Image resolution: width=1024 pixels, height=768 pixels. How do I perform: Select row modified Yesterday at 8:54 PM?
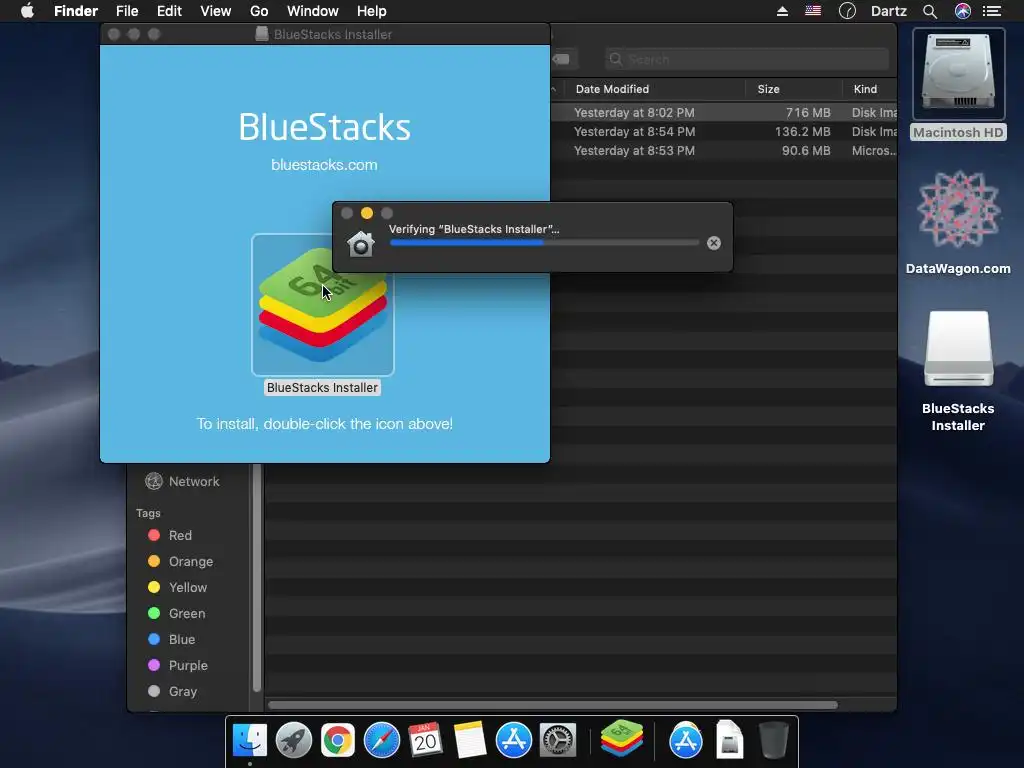tap(724, 131)
